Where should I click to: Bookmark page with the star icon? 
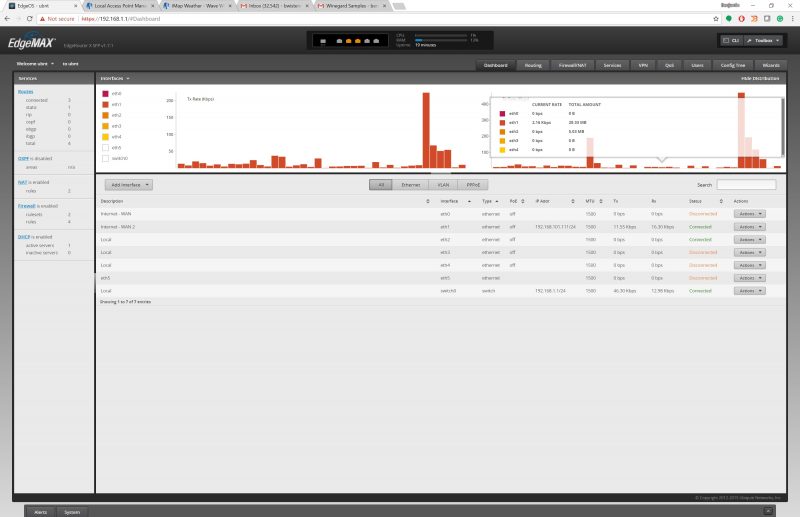(712, 18)
